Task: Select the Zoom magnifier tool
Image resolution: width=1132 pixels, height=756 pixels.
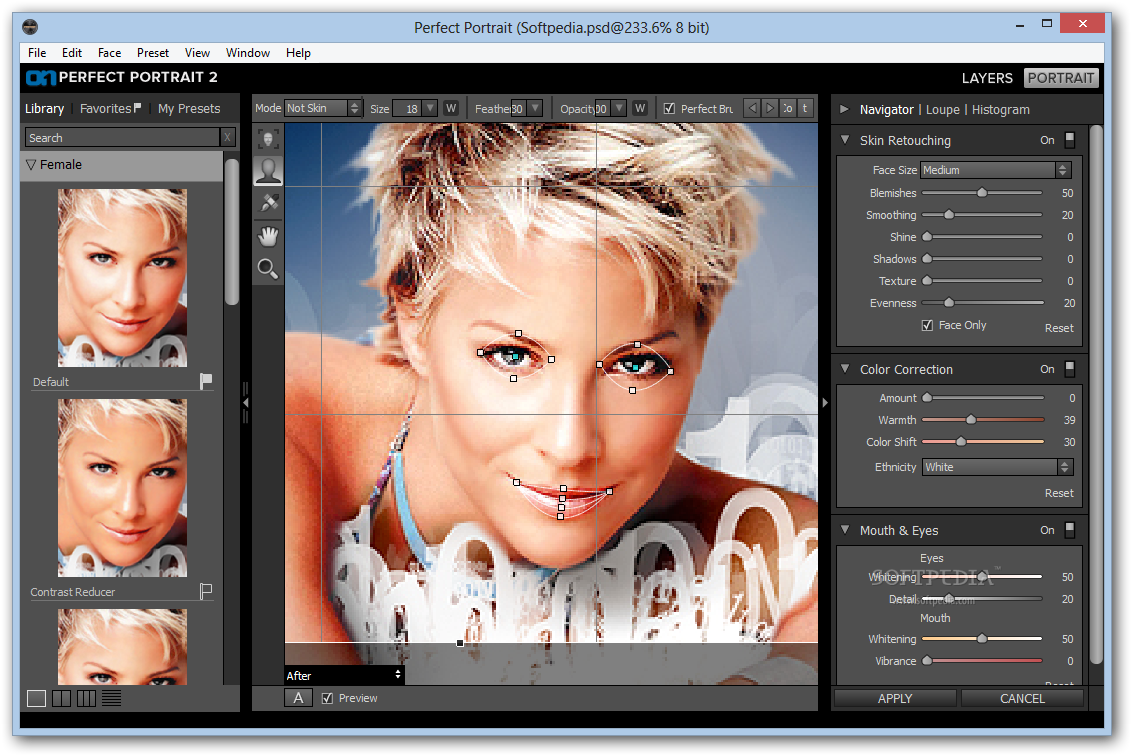Action: point(268,269)
